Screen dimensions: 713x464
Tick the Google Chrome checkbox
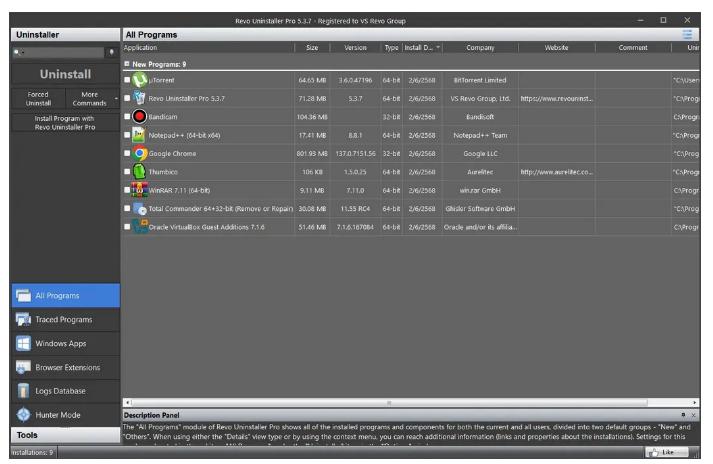(x=127, y=153)
